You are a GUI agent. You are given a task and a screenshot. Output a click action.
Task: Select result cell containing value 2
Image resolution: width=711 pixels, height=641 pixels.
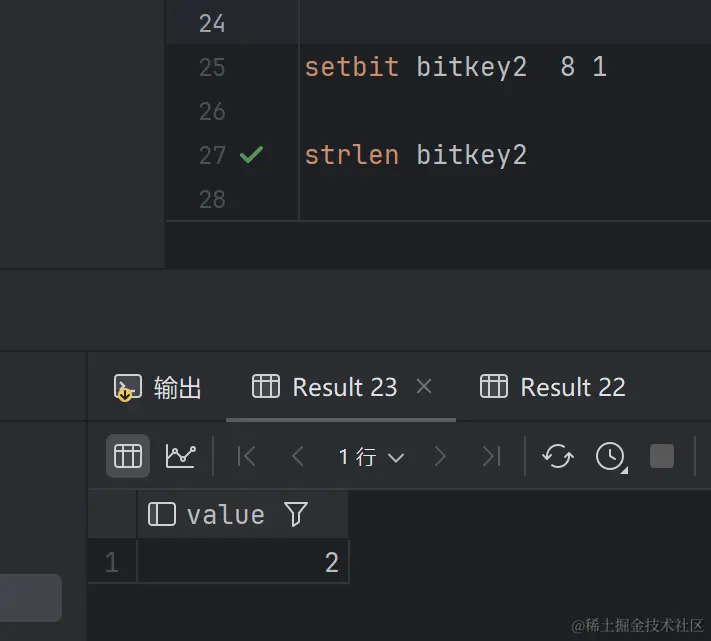tap(242, 562)
